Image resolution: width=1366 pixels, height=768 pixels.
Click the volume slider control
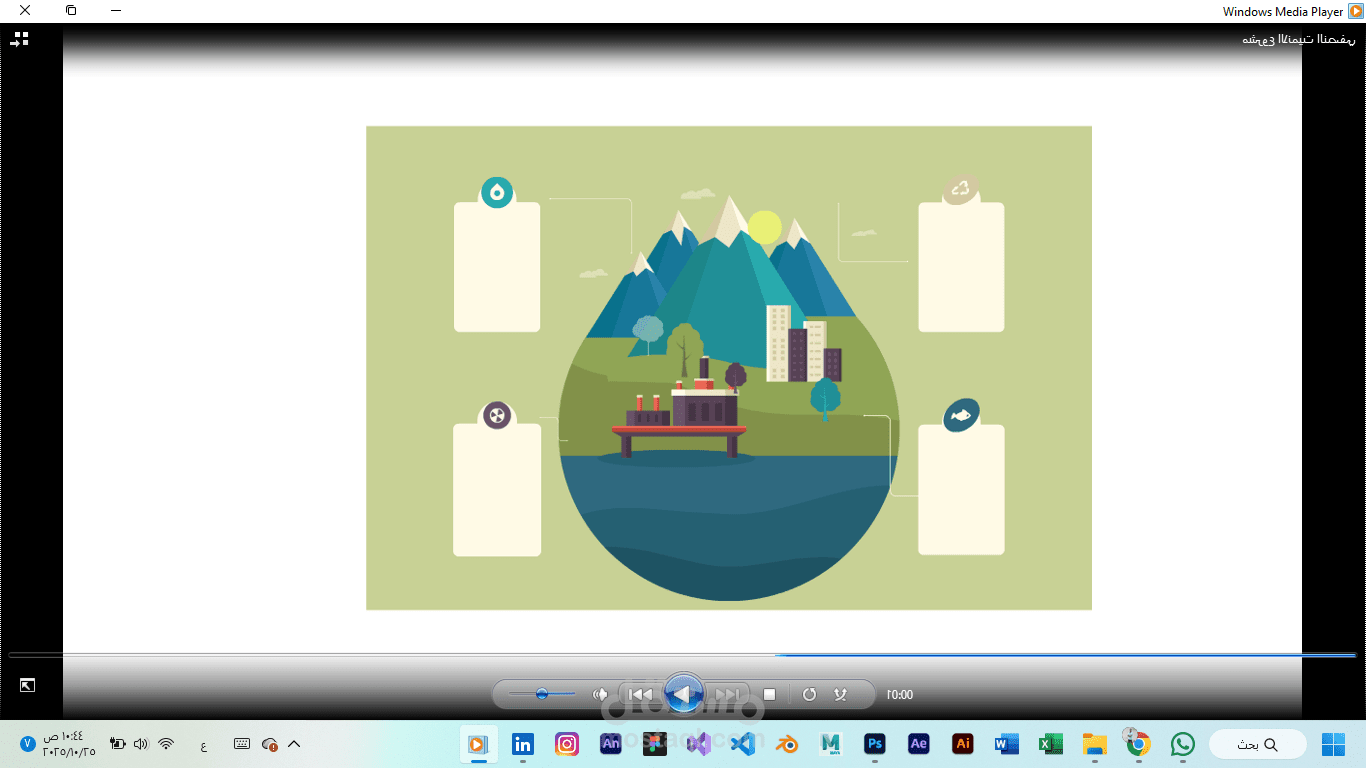click(540, 693)
